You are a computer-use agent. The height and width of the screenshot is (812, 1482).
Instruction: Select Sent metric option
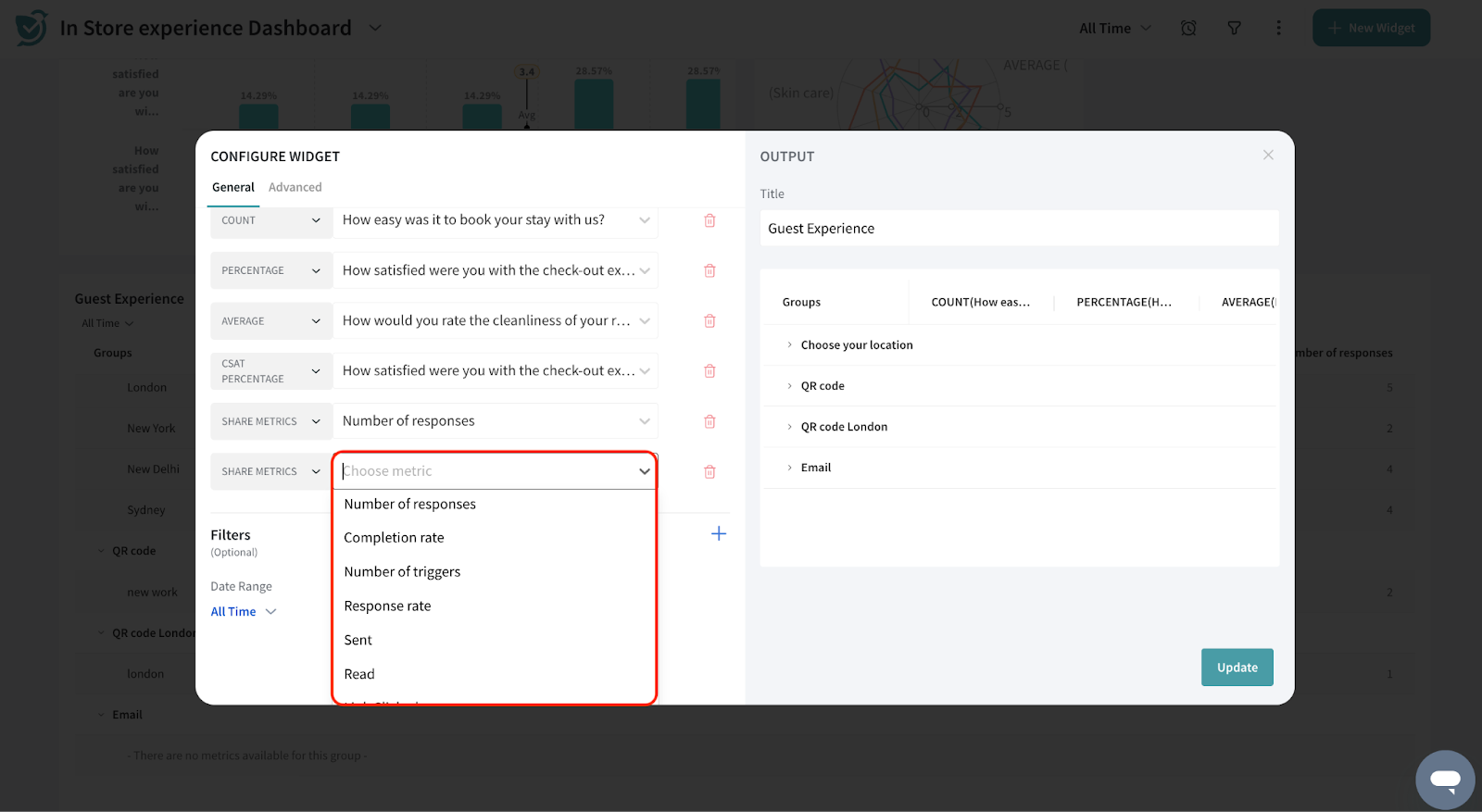coord(495,641)
